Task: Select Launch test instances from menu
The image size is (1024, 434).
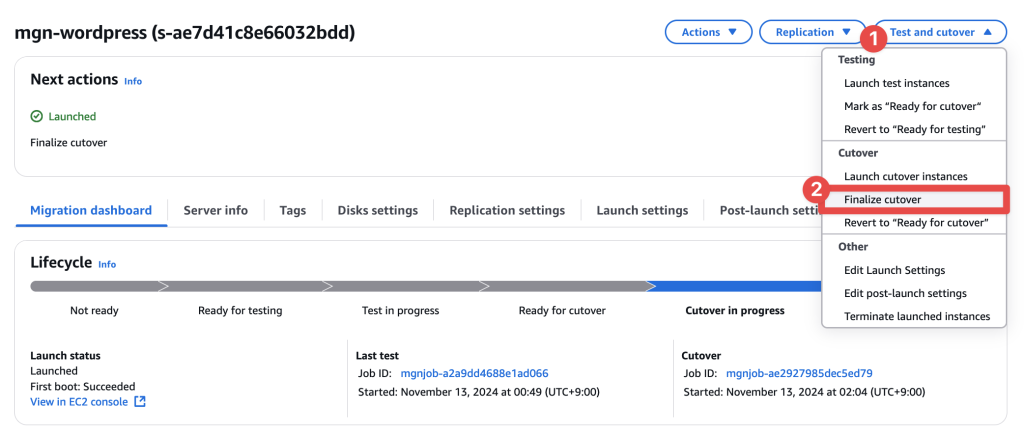Action: (x=896, y=83)
